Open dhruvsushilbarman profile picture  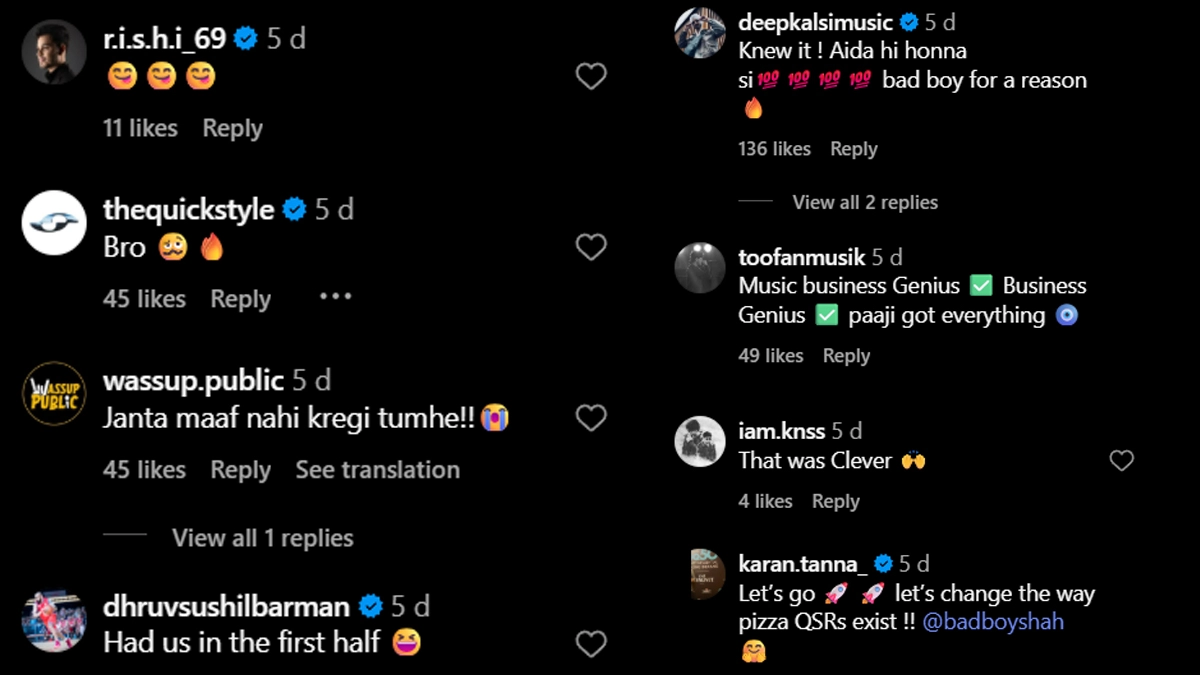(x=54, y=620)
